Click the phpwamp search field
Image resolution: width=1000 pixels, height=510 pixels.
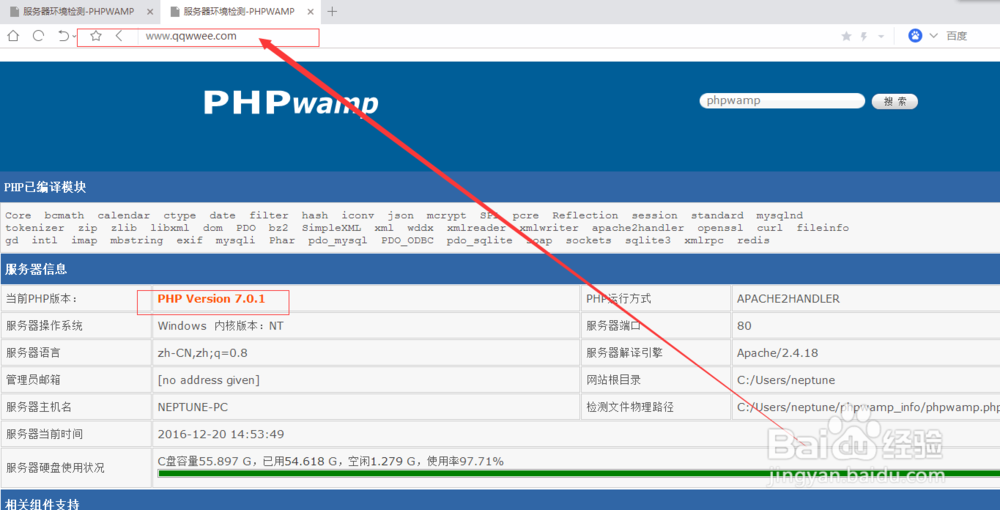(x=782, y=101)
